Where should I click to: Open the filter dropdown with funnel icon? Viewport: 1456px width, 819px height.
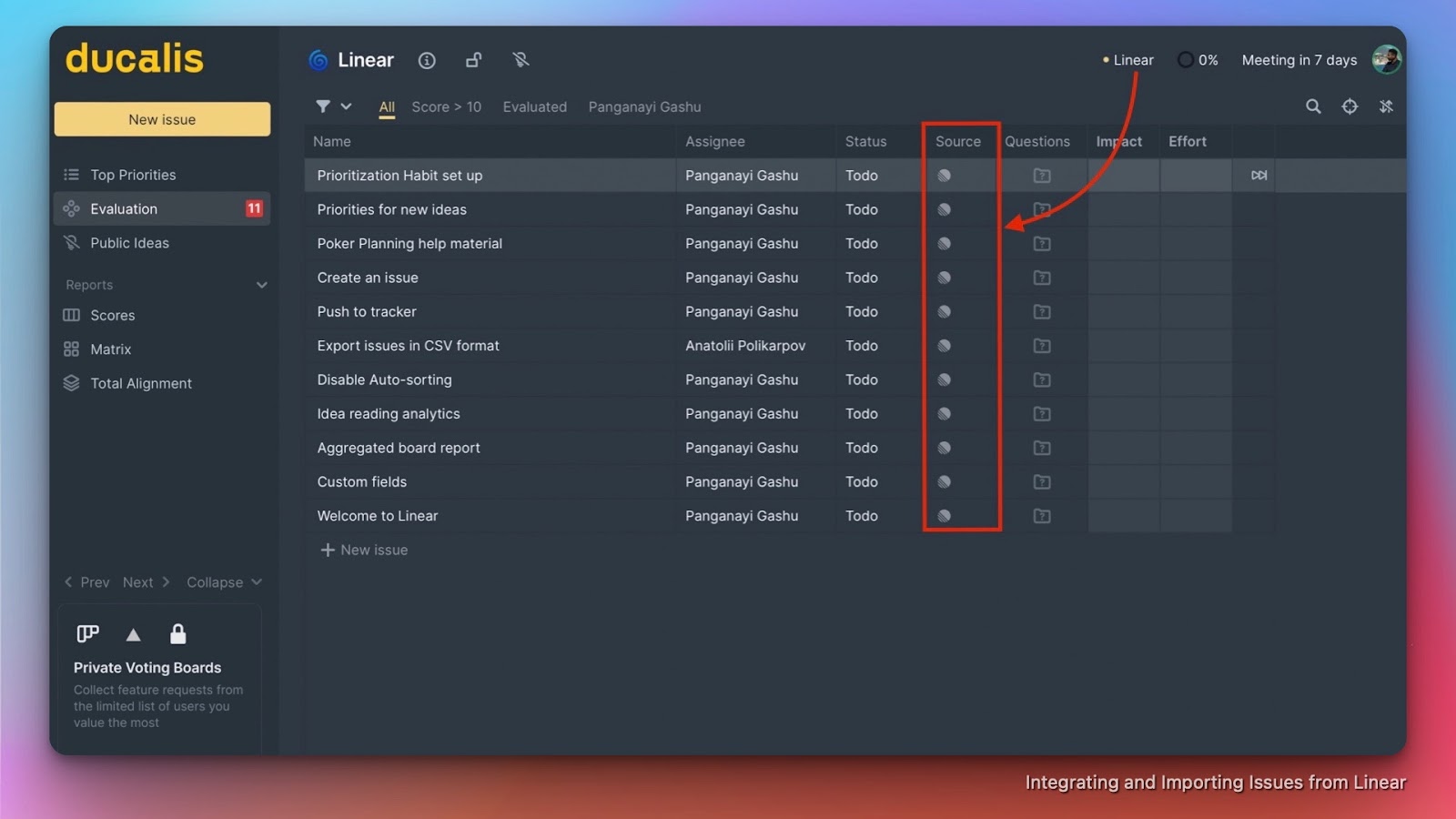point(333,106)
